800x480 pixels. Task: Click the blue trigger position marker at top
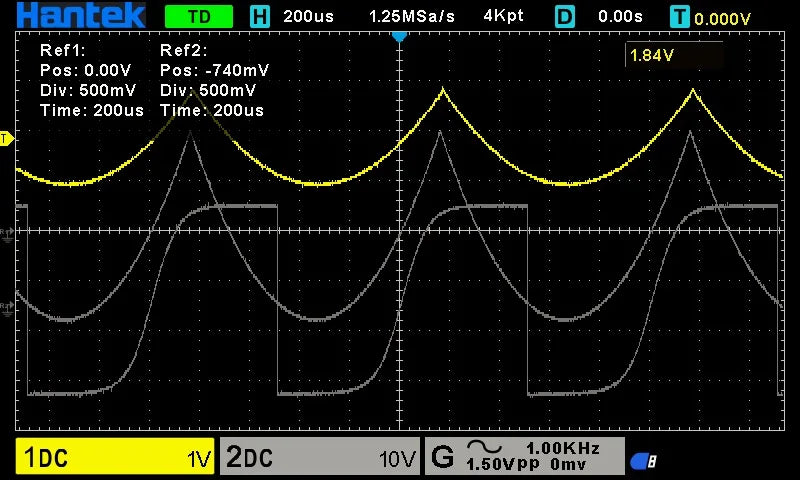[x=399, y=37]
